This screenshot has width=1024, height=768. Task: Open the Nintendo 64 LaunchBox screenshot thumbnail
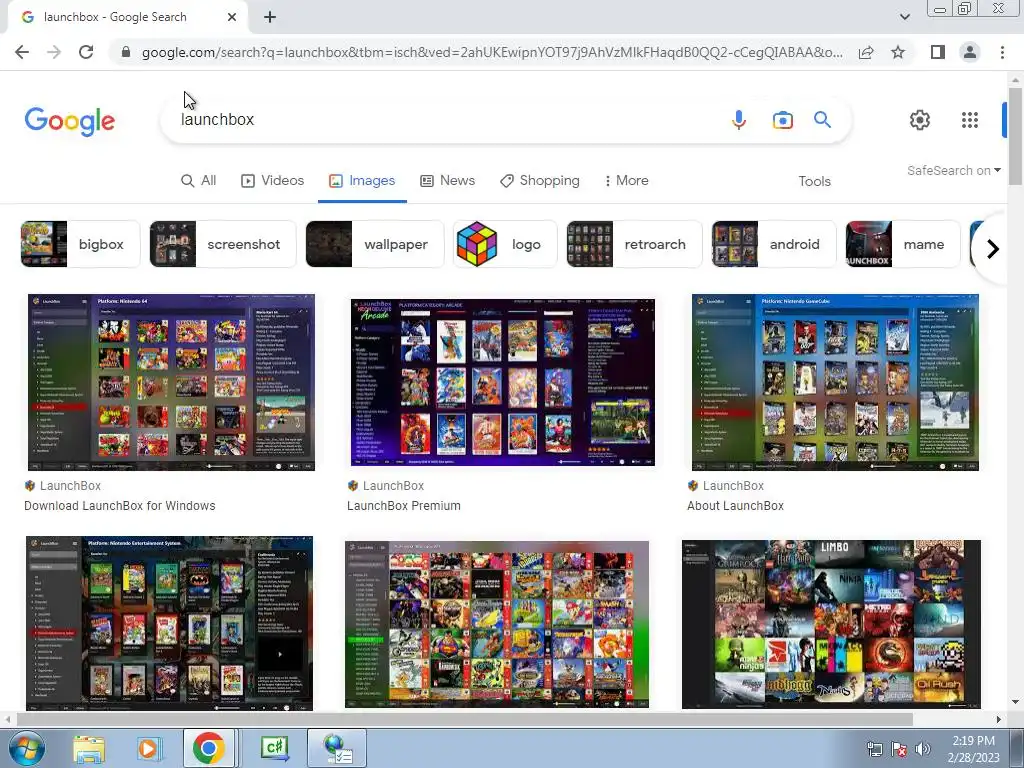click(171, 382)
